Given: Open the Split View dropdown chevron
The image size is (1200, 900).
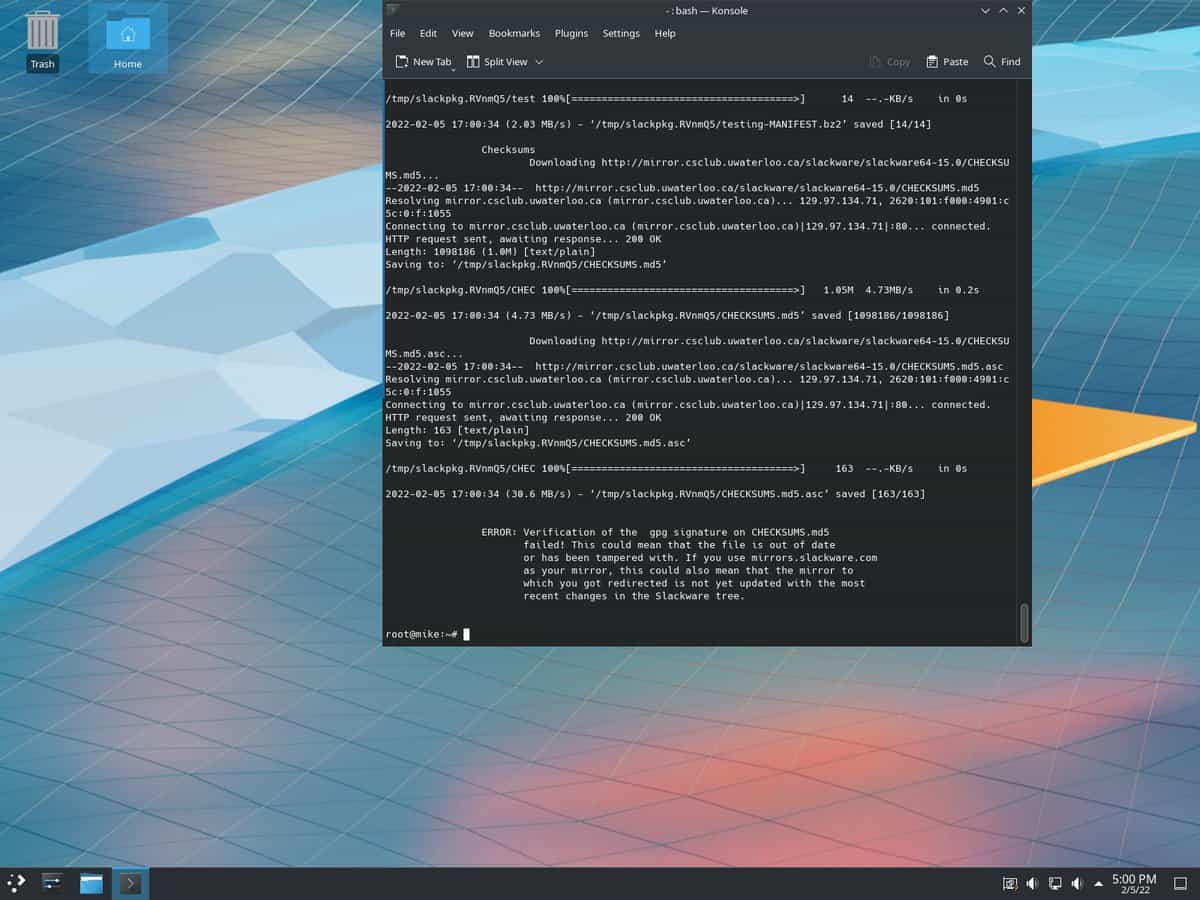Looking at the screenshot, I should pos(538,61).
